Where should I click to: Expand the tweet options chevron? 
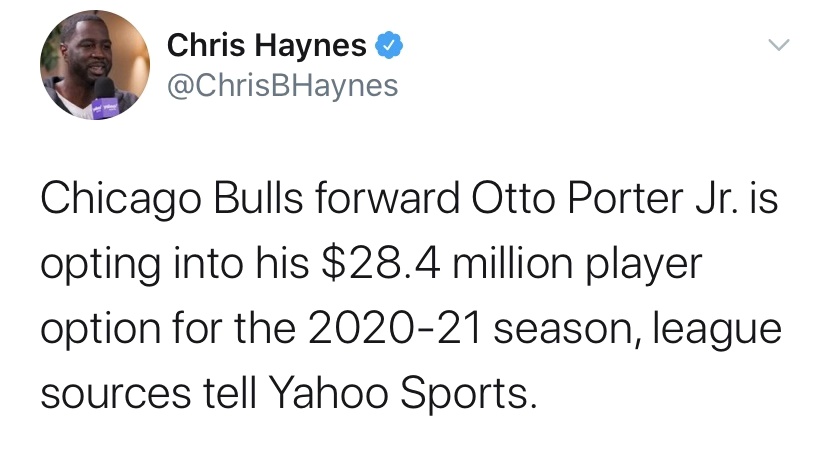point(779,45)
